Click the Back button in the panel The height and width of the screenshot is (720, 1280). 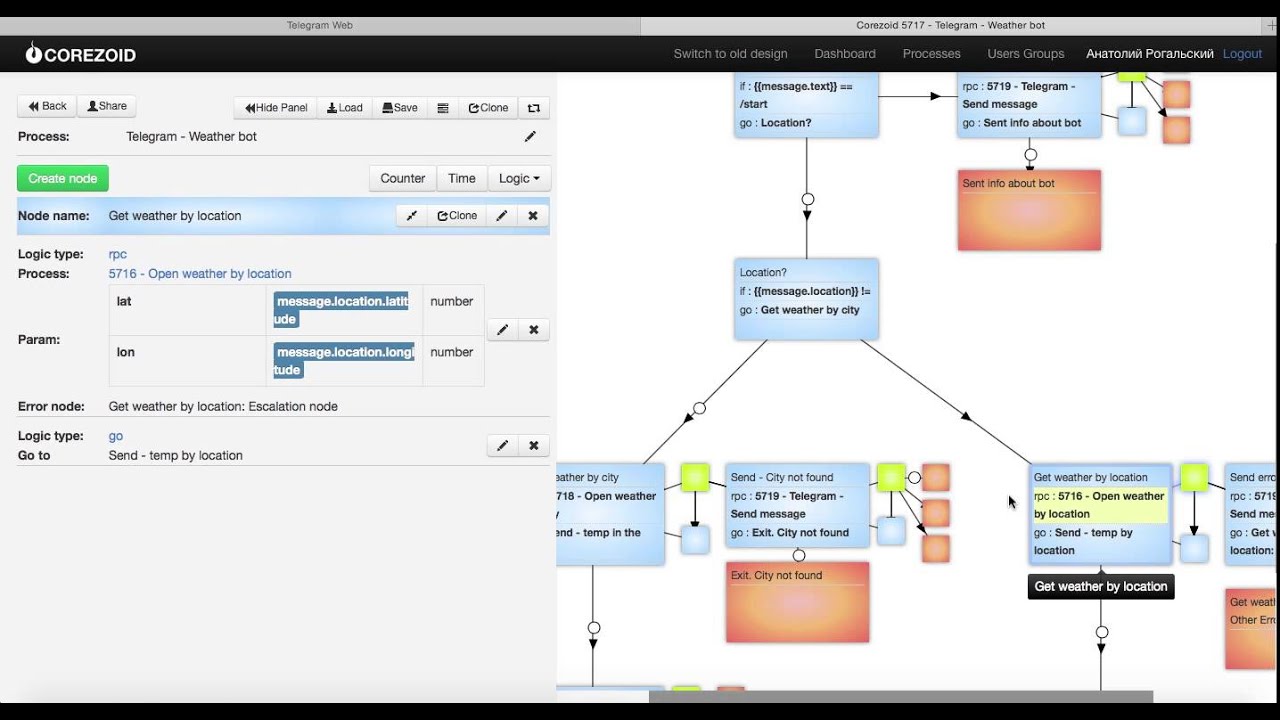click(47, 106)
